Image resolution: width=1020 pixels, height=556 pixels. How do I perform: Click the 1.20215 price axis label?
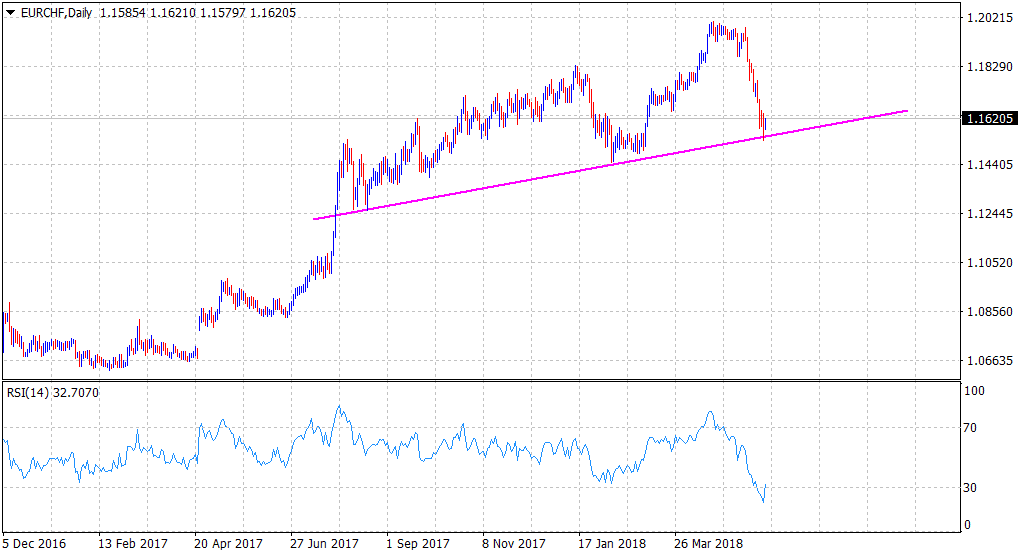point(989,18)
